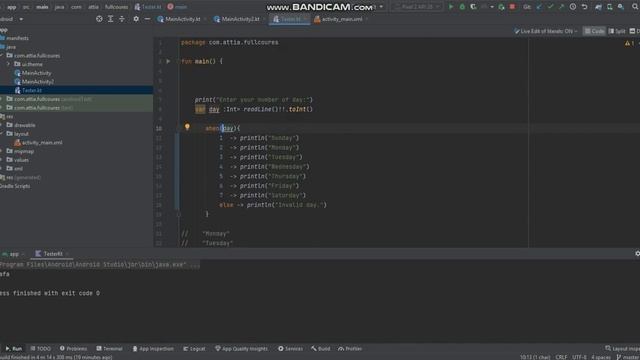This screenshot has height=360, width=640.
Task: Show Git history clock icon
Action: point(573,7)
